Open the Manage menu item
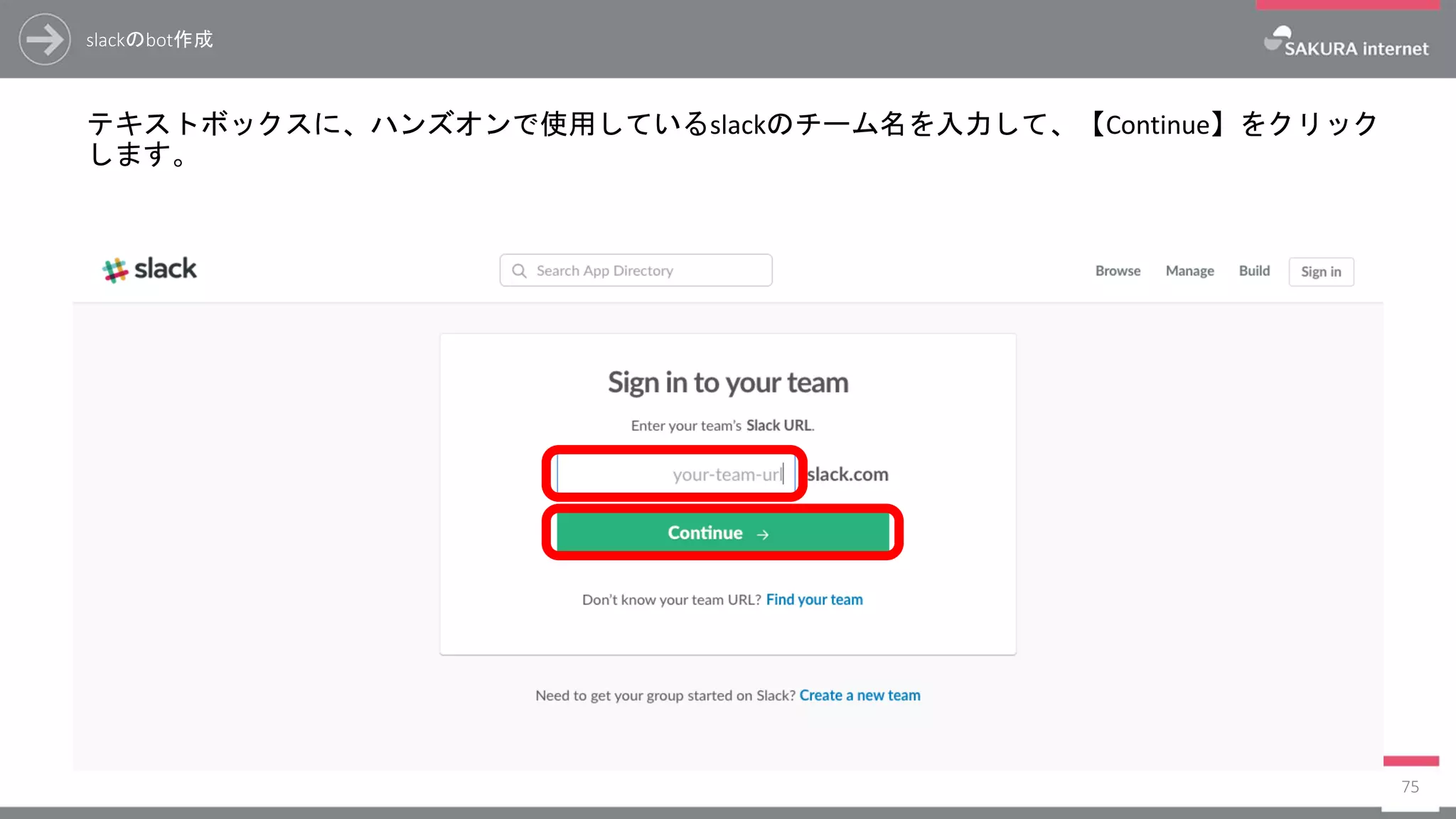The width and height of the screenshot is (1456, 819). 1189,271
